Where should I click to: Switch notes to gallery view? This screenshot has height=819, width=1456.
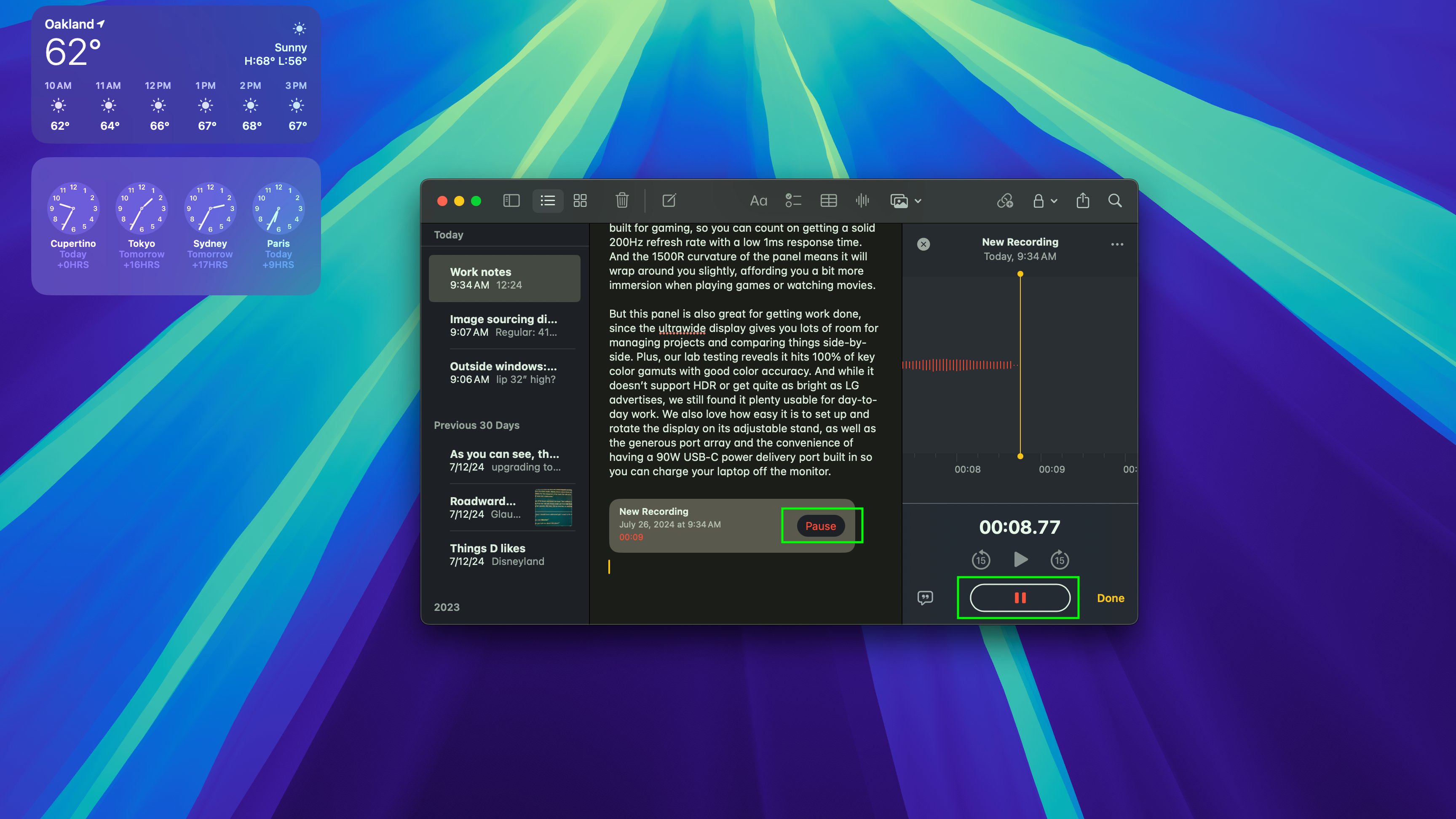[581, 201]
